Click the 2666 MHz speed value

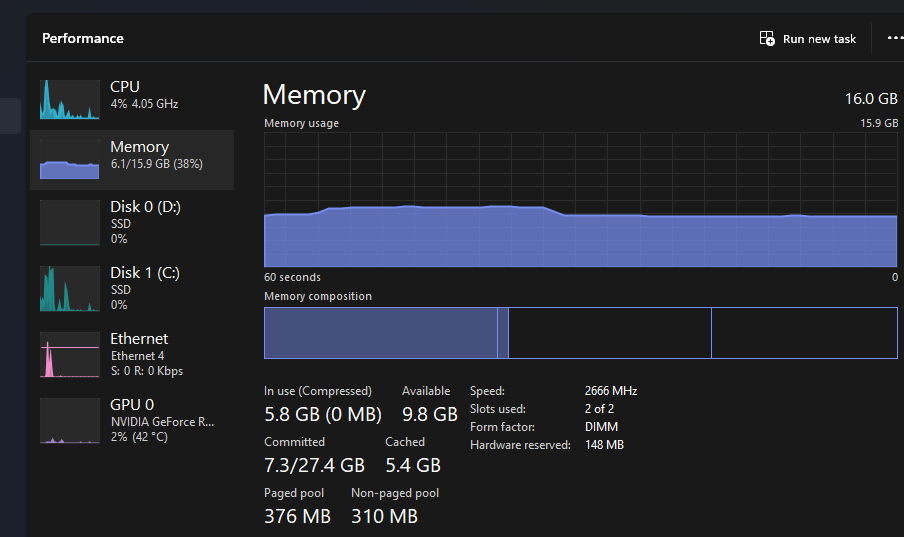(611, 391)
